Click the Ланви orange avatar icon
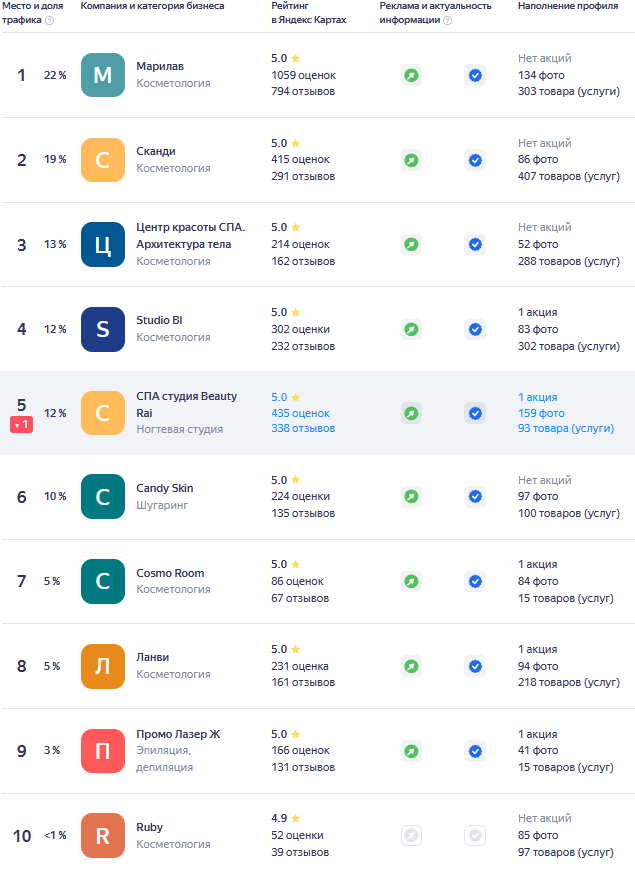Screen dimensions: 635x875 103,666
